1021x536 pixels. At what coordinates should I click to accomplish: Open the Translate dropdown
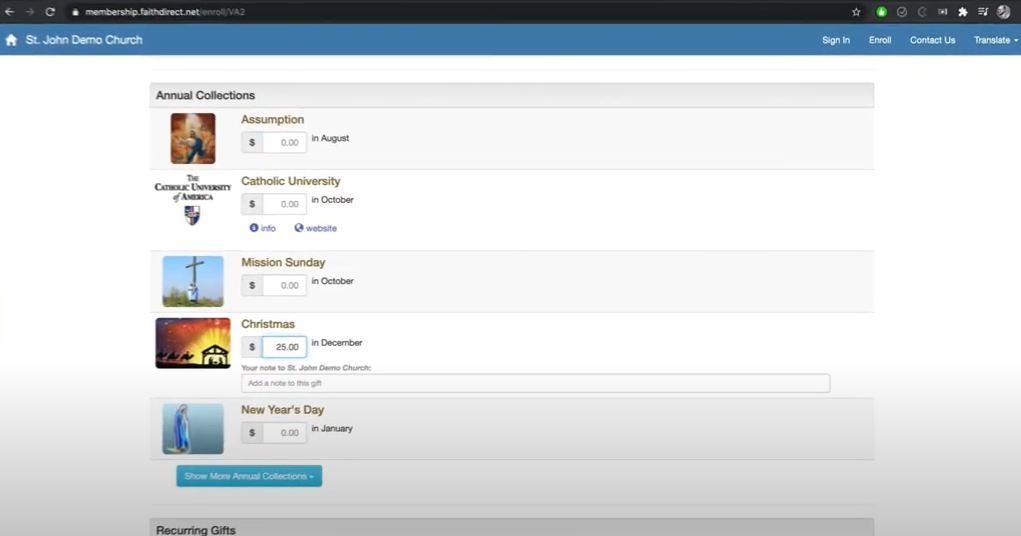996,40
